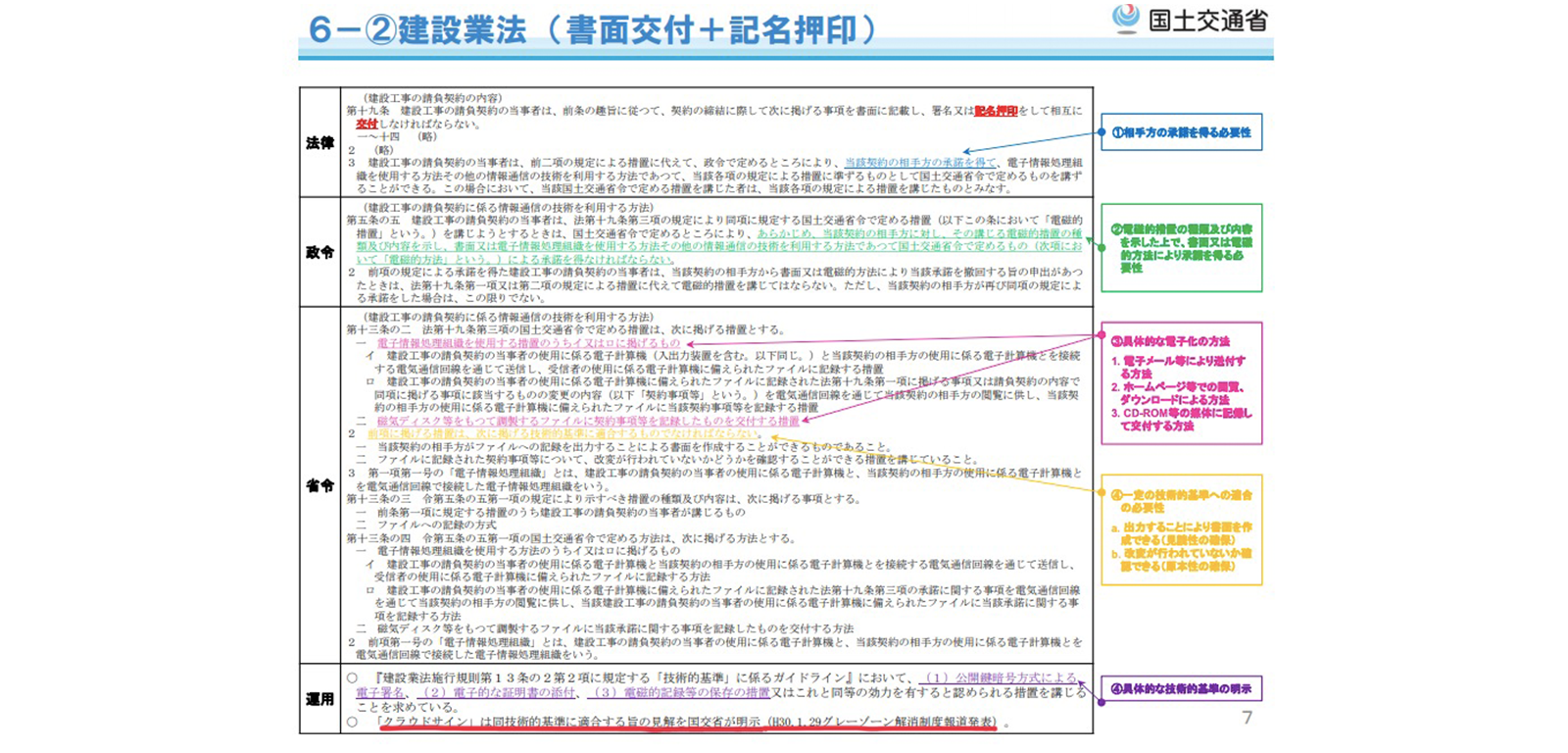Select the 法律 row label

pos(319,143)
